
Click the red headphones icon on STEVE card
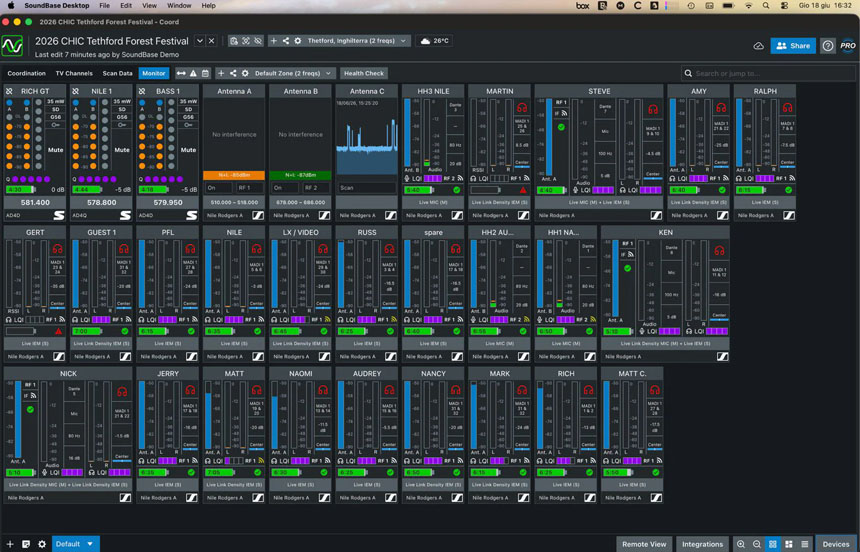(x=653, y=109)
